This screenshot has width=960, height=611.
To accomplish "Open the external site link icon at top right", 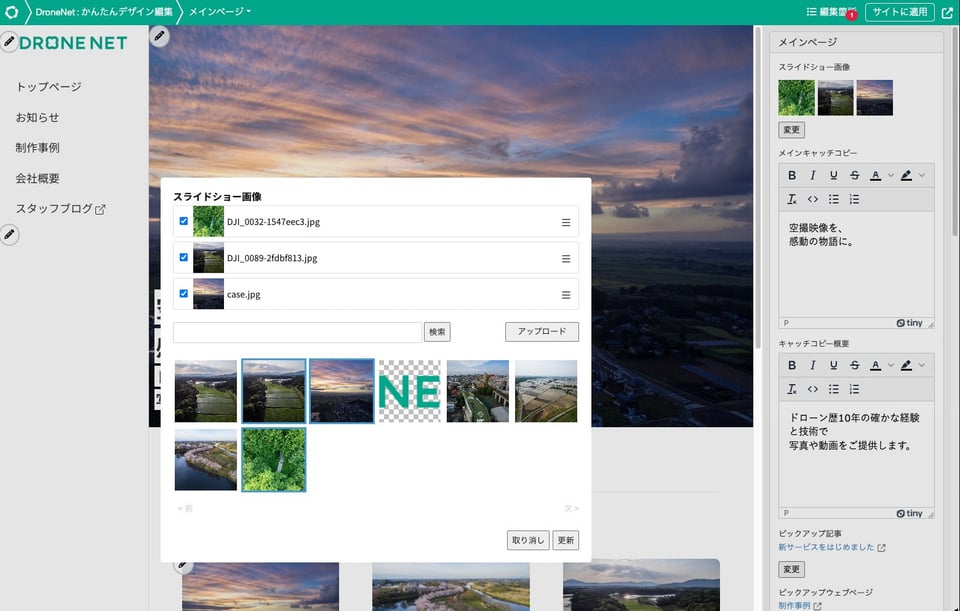I will pos(947,12).
